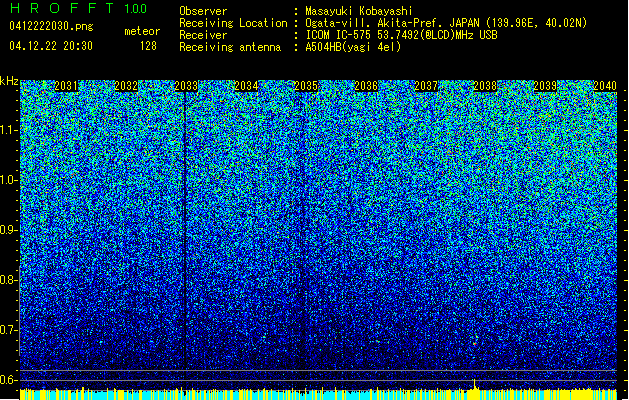Click the A504HB(yagi 4el) antenna text

tap(353, 47)
